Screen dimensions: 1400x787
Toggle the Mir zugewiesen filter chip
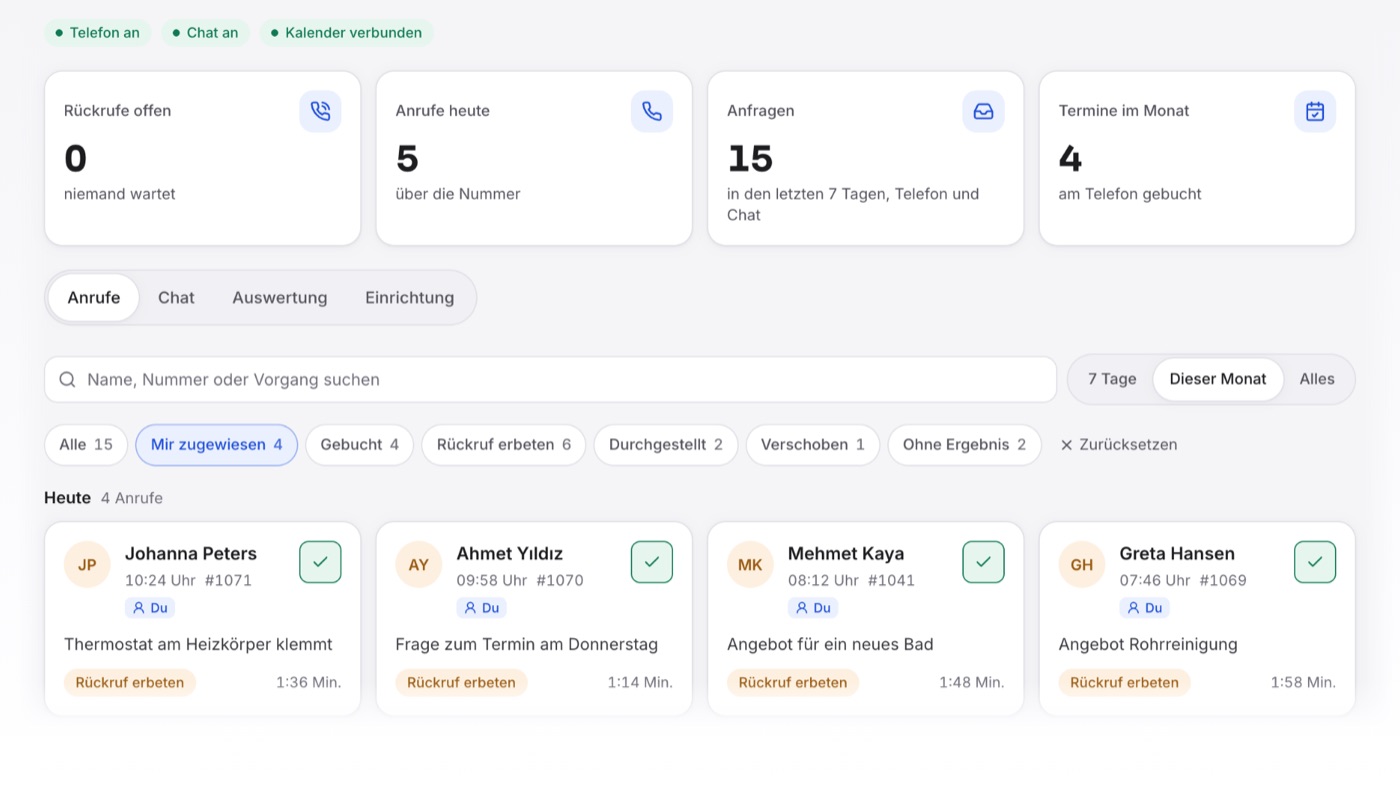217,445
